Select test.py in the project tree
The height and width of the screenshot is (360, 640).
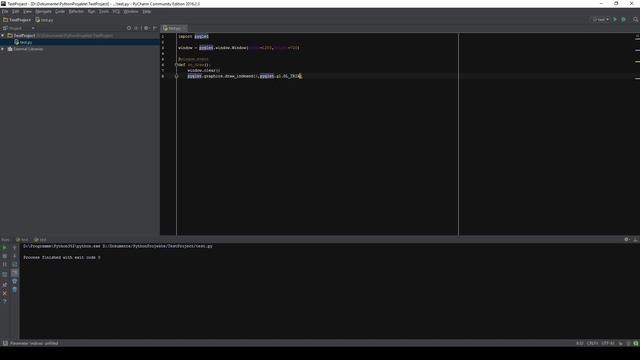point(26,42)
